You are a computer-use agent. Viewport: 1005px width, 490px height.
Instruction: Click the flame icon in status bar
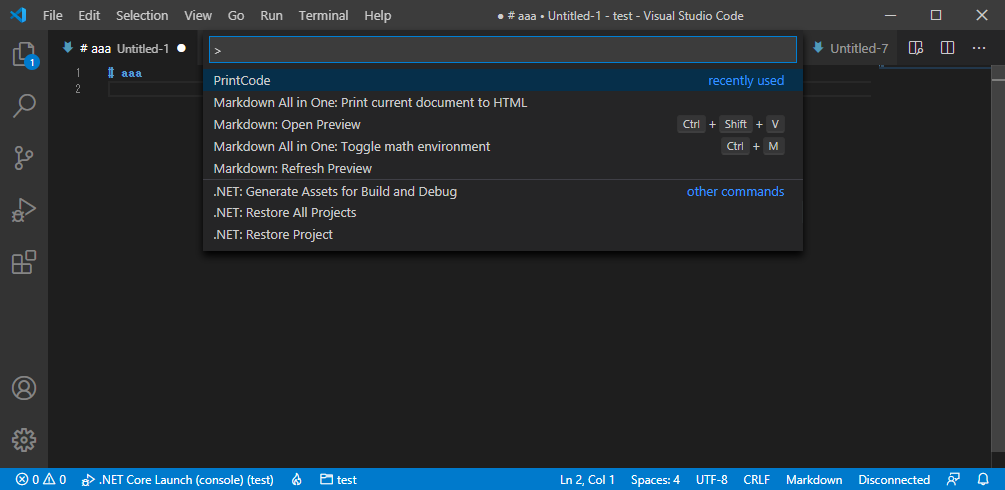pyautogui.click(x=296, y=479)
